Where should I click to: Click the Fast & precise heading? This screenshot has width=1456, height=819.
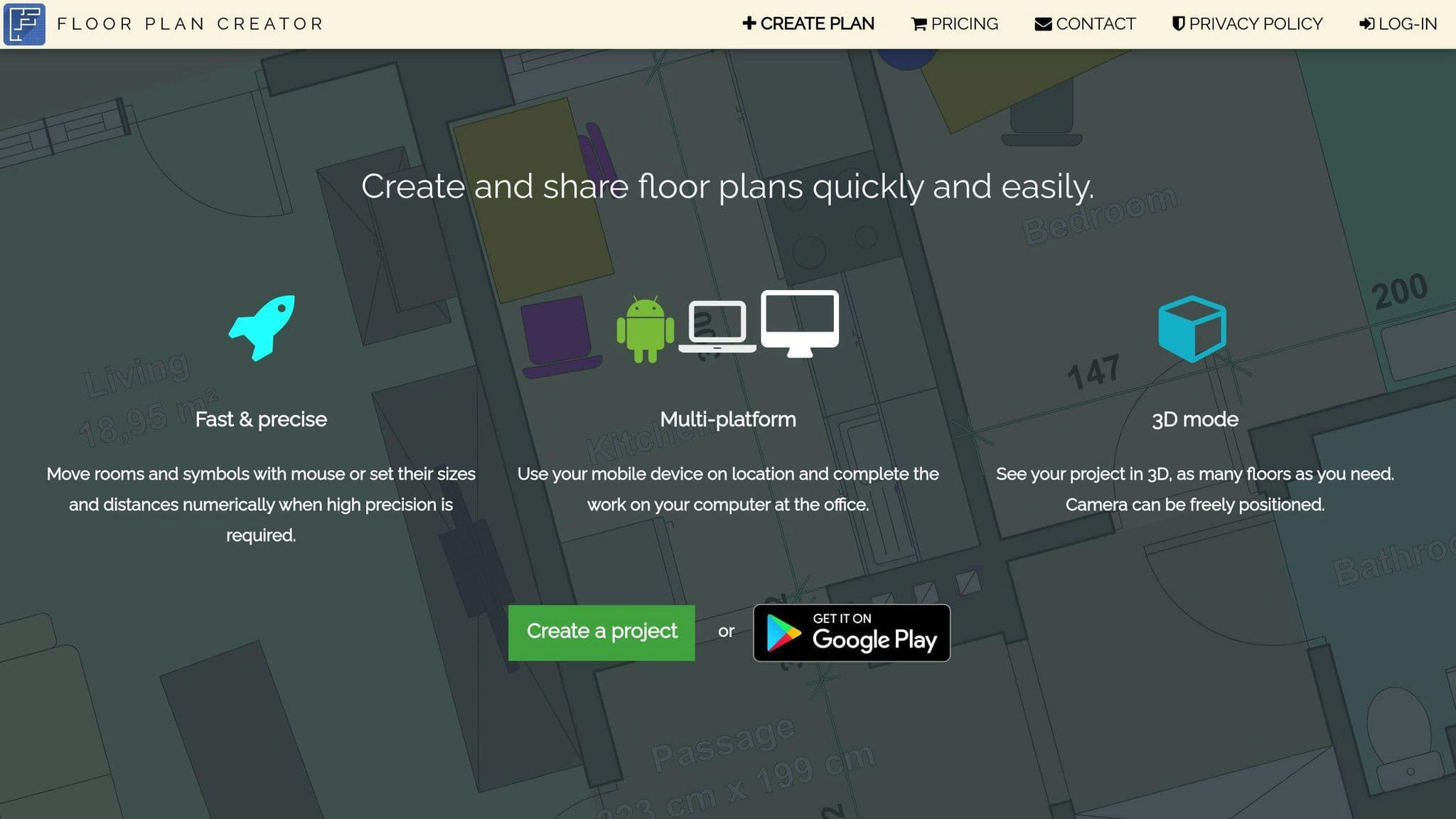pyautogui.click(x=261, y=419)
